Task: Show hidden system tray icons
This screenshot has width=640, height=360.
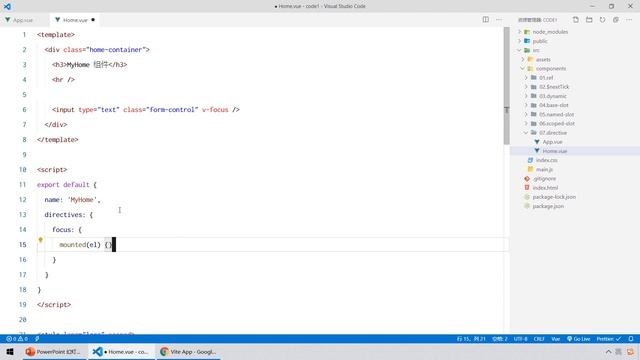Action: point(608,351)
